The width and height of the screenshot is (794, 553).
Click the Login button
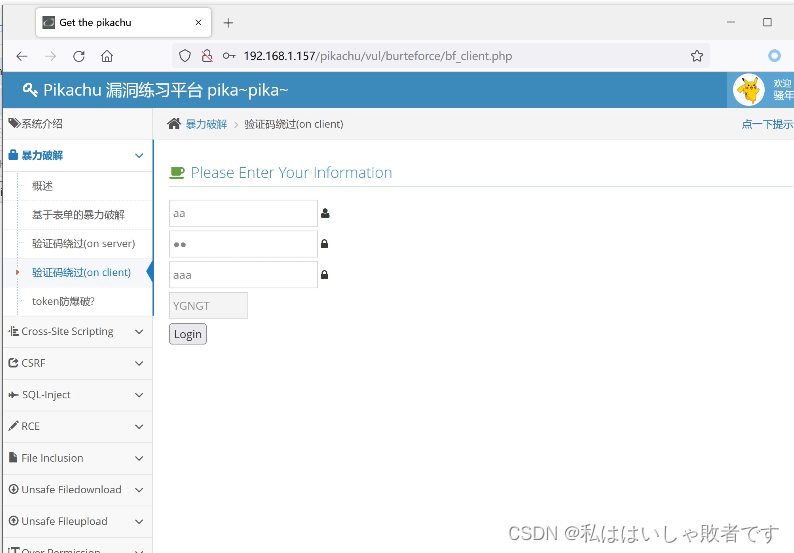click(188, 334)
